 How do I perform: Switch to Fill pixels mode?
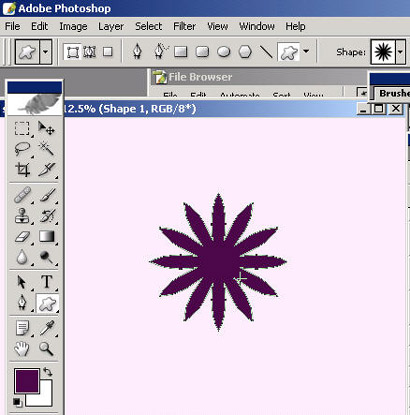coord(107,52)
